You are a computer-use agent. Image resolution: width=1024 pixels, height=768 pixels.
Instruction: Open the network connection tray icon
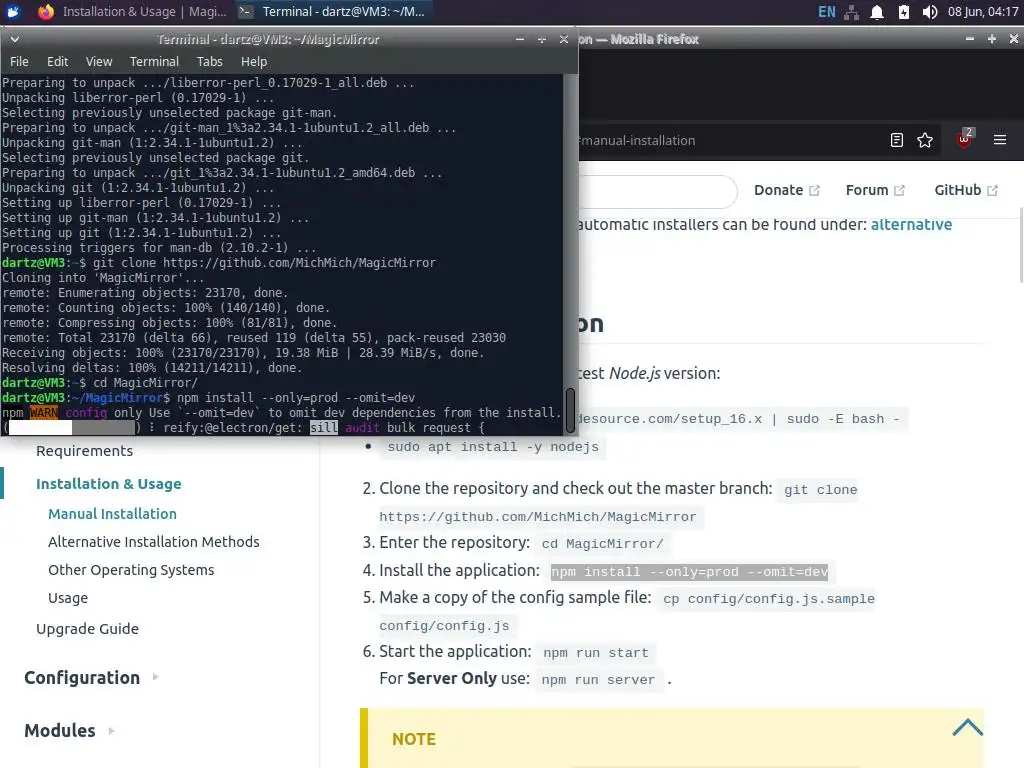click(x=852, y=12)
